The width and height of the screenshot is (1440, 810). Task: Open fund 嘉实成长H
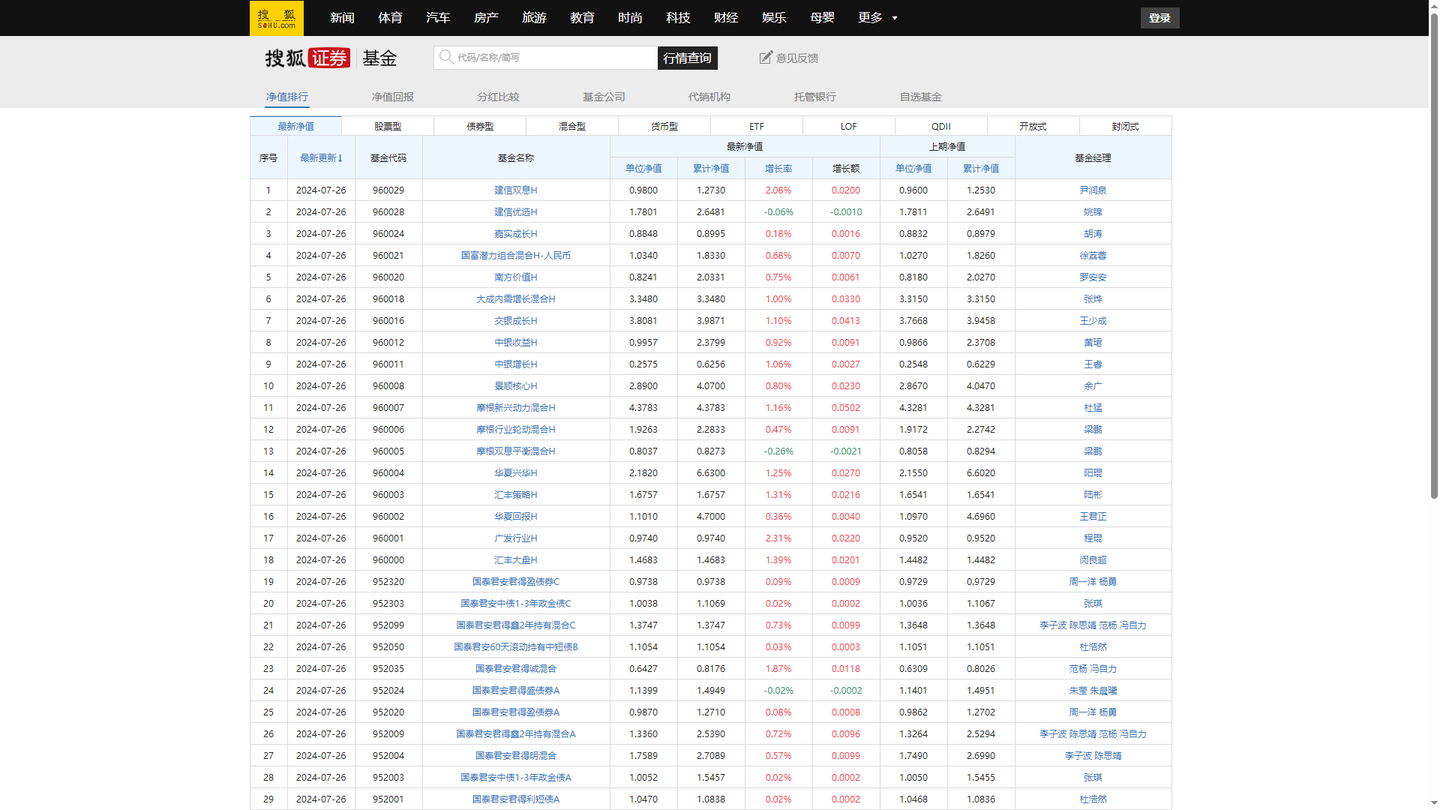click(x=516, y=234)
